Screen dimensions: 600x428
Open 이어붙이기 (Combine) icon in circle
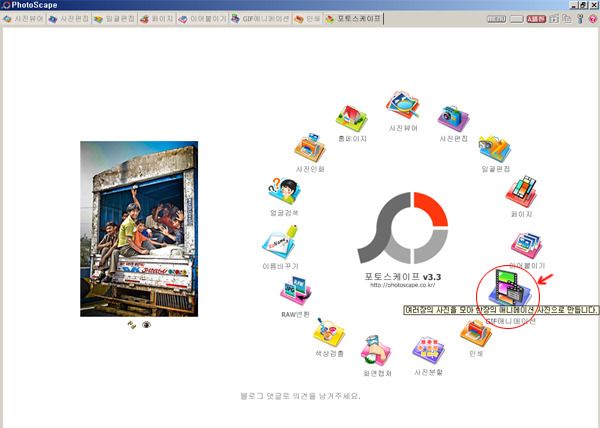pyautogui.click(x=527, y=245)
